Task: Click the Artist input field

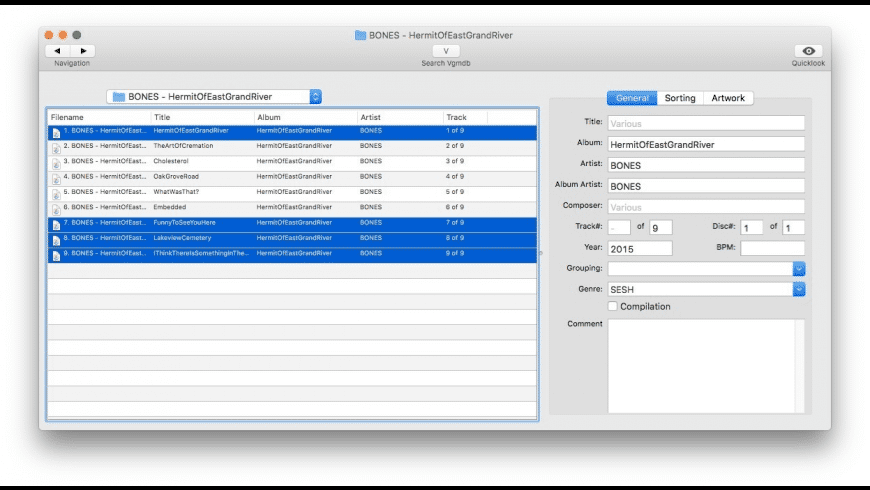Action: click(706, 165)
